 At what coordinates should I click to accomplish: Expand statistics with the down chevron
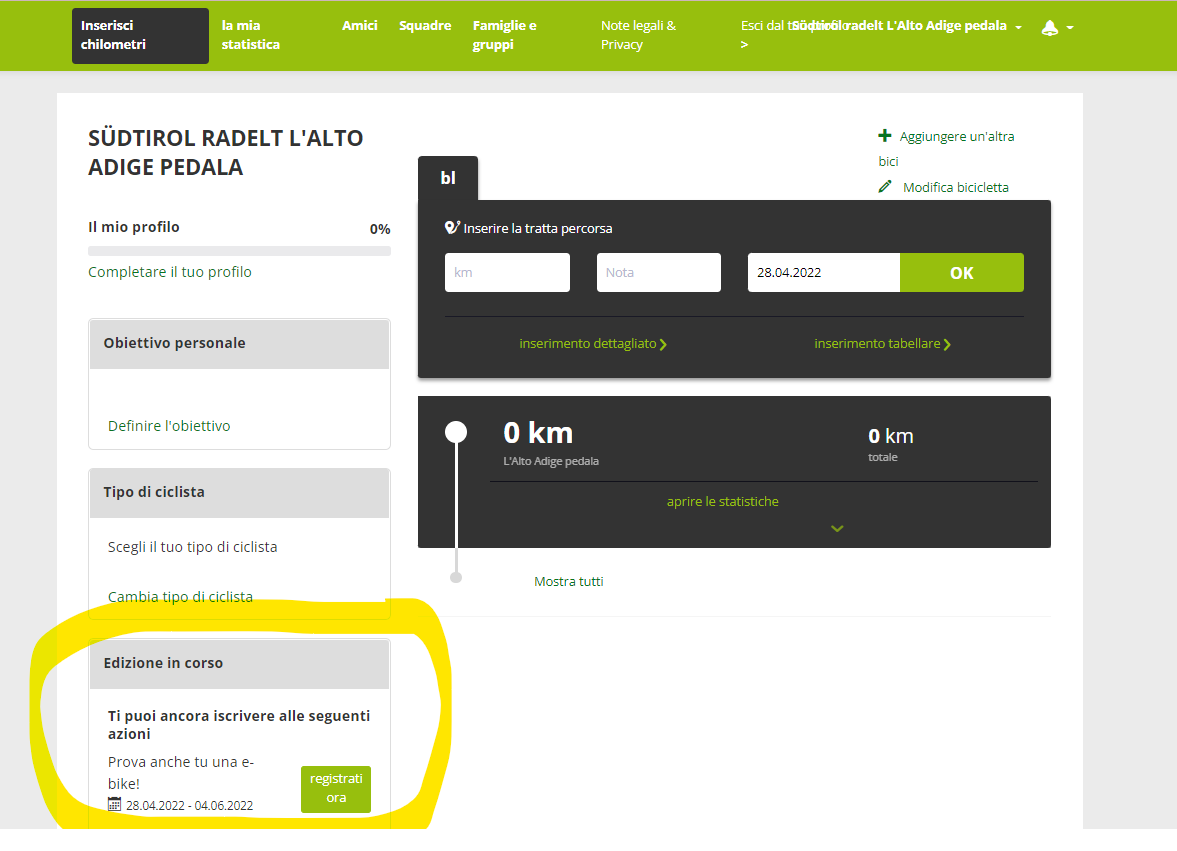tap(837, 528)
